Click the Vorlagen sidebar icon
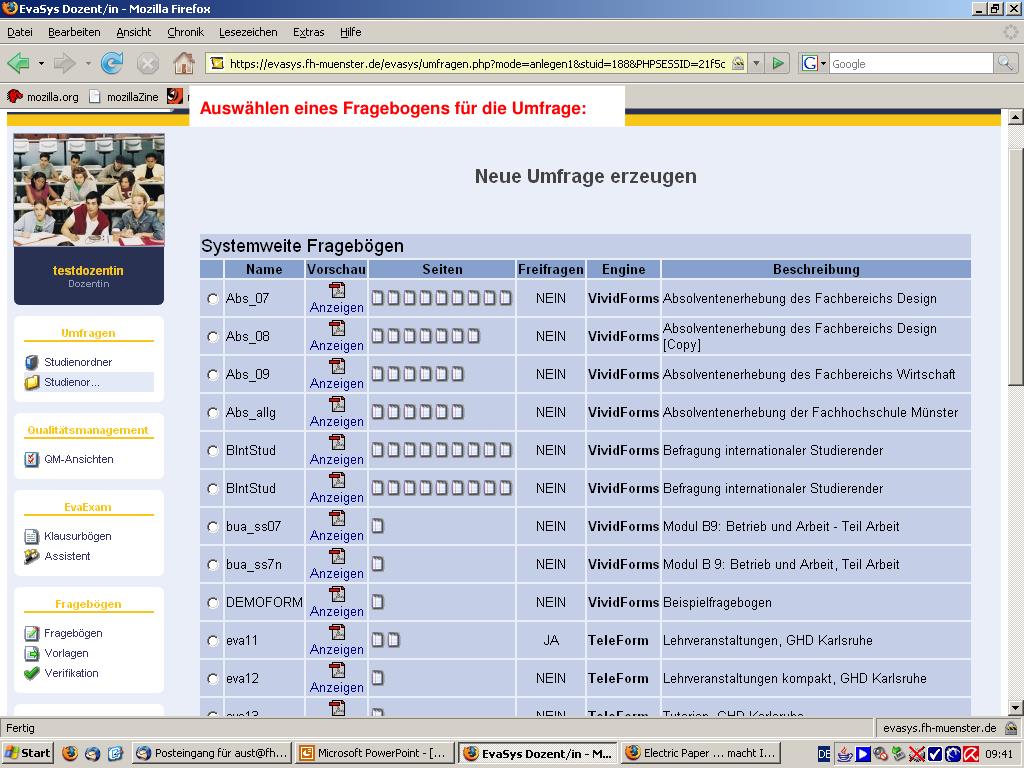 (31, 653)
